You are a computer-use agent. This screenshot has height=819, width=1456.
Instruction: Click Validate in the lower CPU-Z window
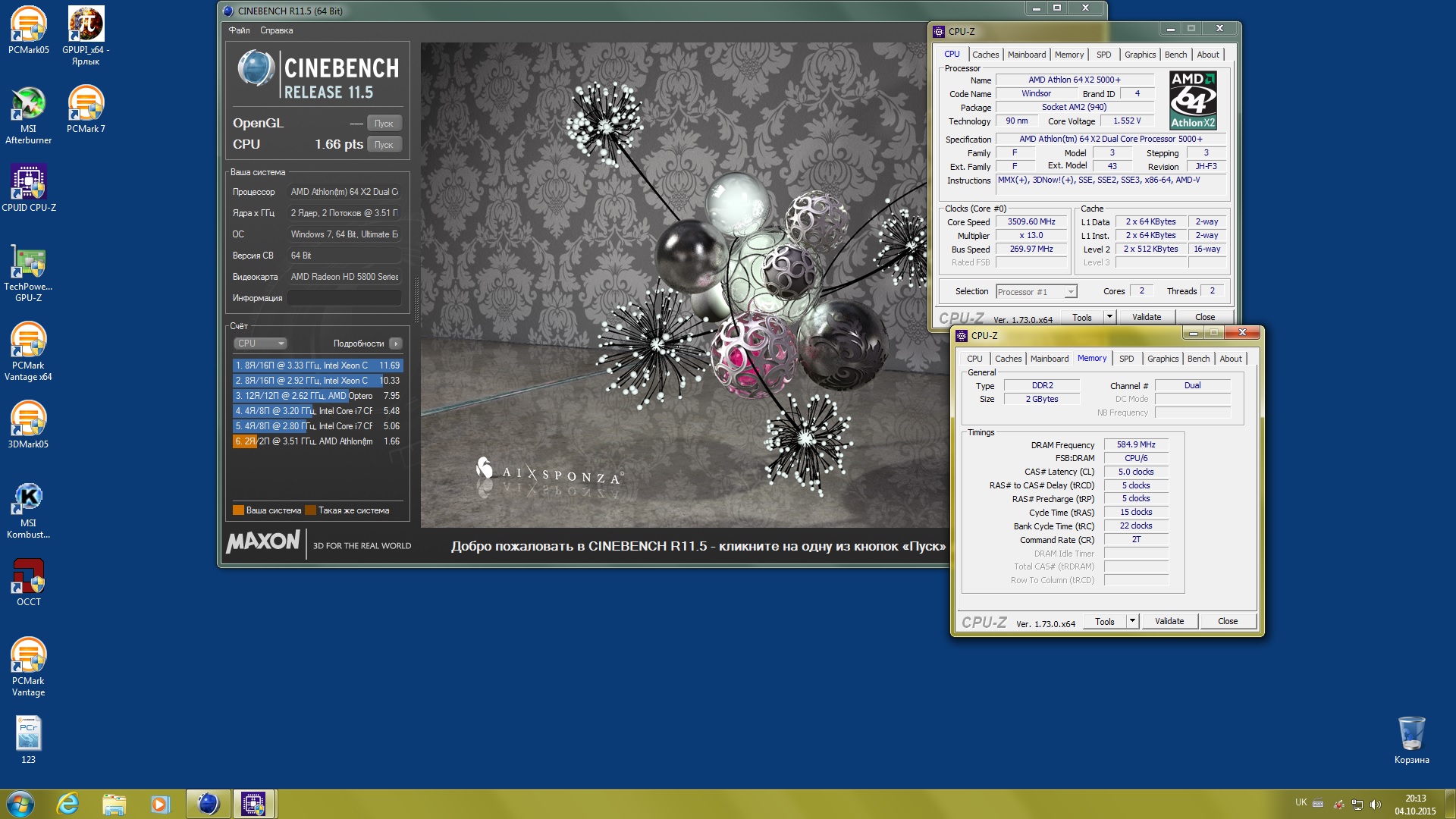1169,621
